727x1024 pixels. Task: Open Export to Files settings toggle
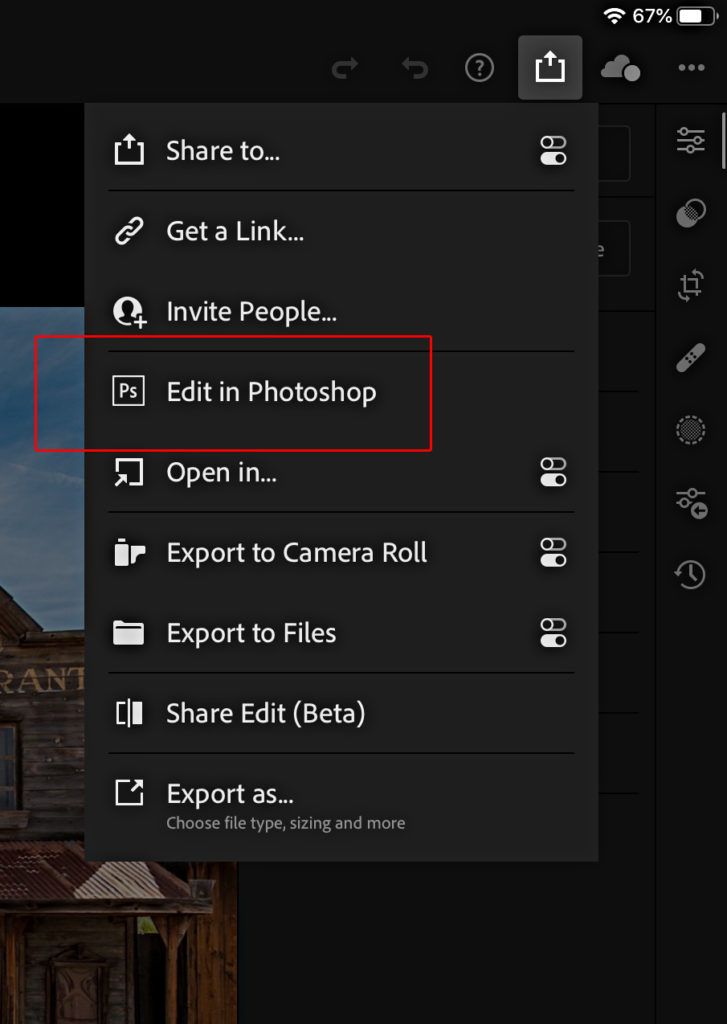(553, 633)
